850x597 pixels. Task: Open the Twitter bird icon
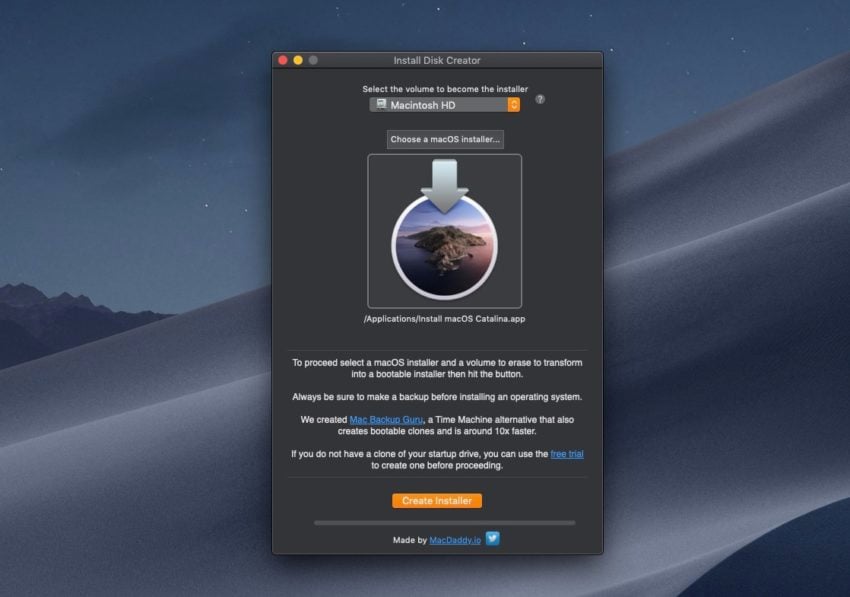tap(493, 538)
